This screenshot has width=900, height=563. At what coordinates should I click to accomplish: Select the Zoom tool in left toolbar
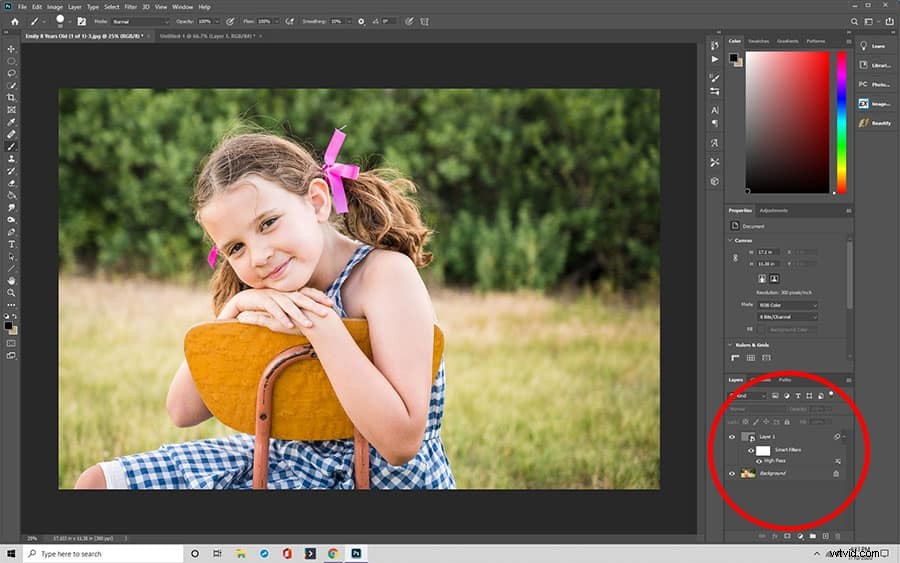[11, 293]
